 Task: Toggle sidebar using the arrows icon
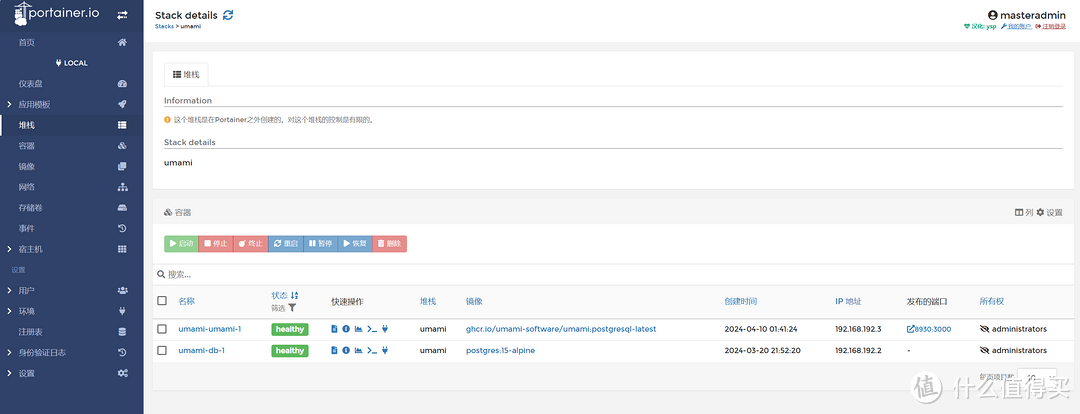tap(122, 15)
